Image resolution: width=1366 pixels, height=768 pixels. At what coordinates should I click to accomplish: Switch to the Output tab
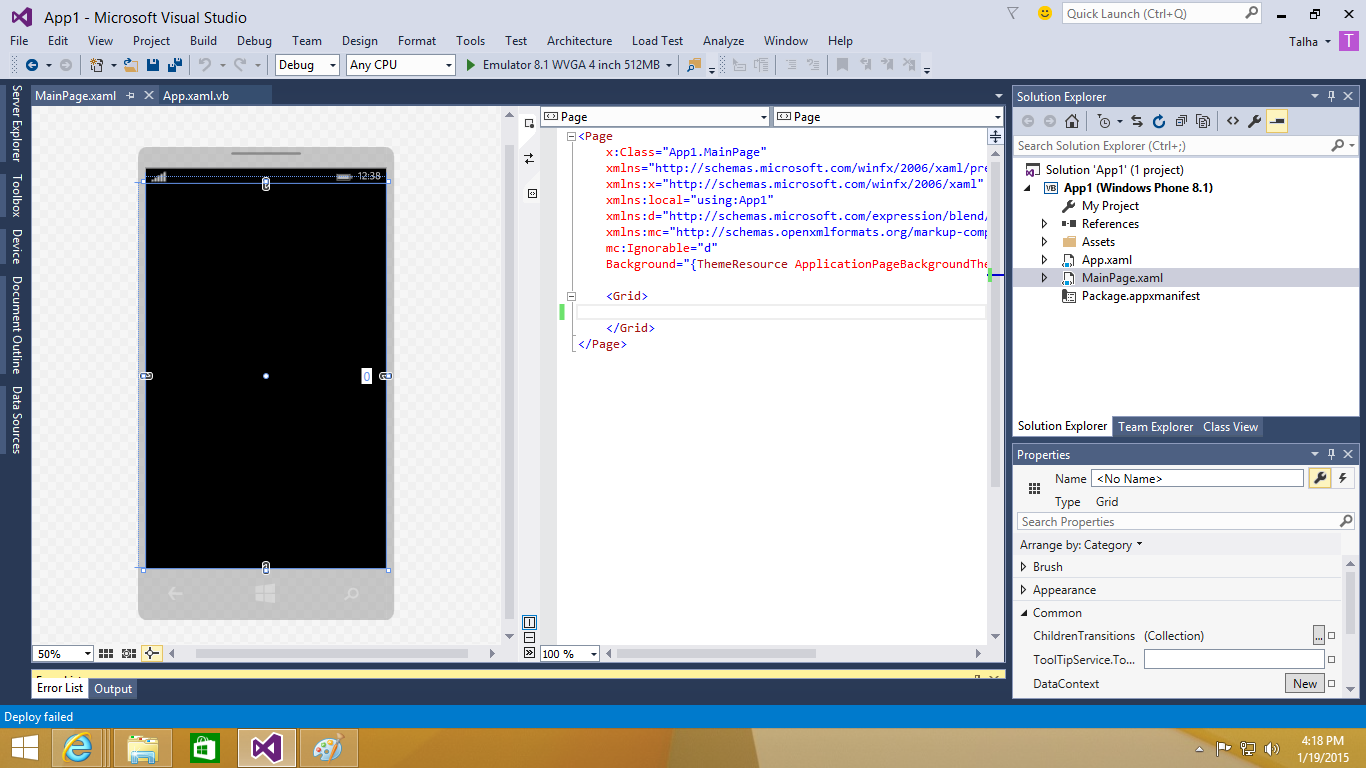113,689
